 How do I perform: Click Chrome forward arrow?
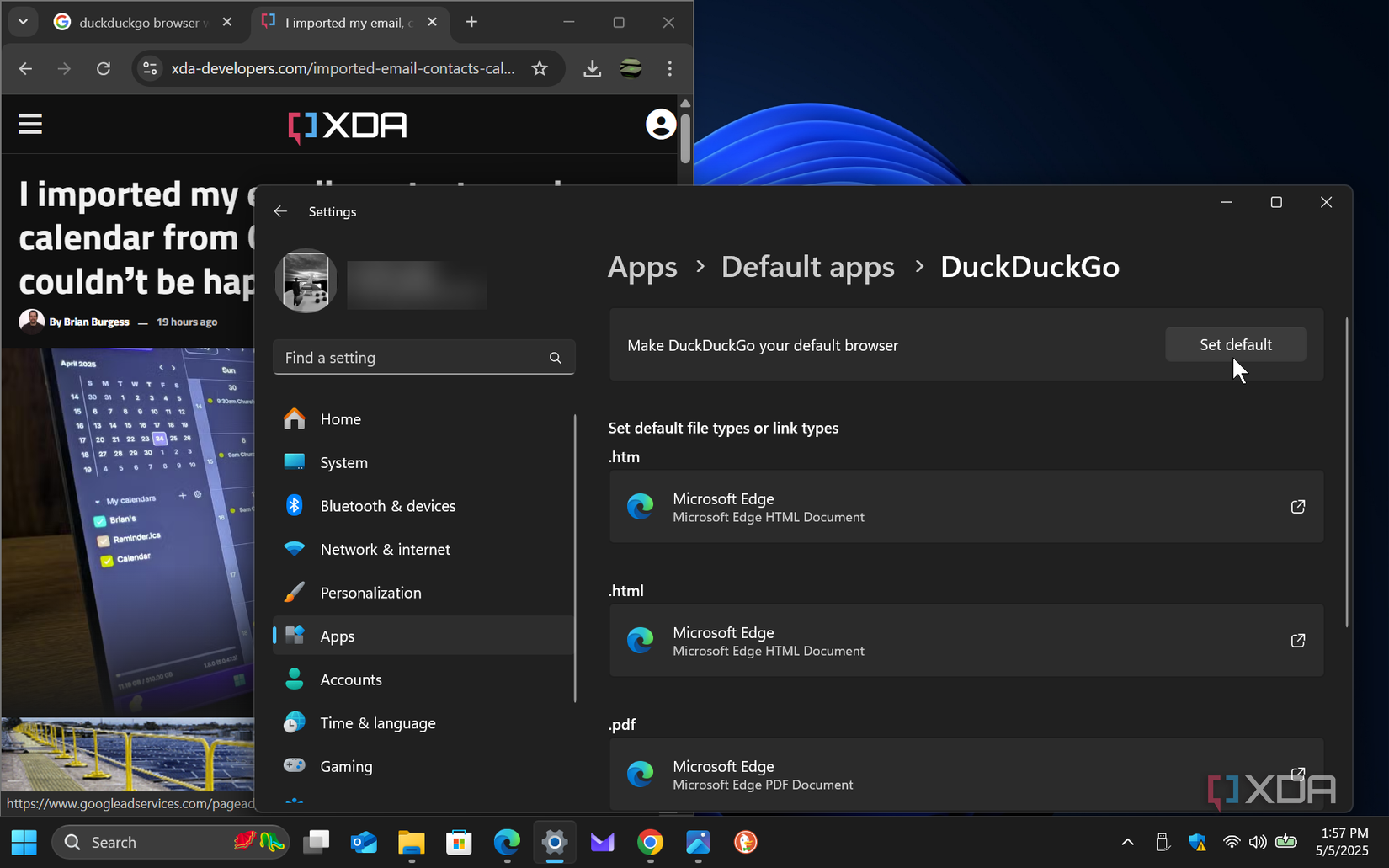tap(64, 68)
